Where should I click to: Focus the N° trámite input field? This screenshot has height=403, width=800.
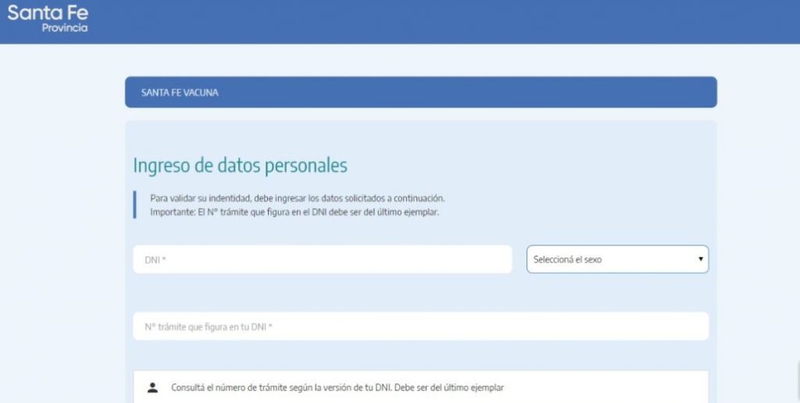point(420,326)
